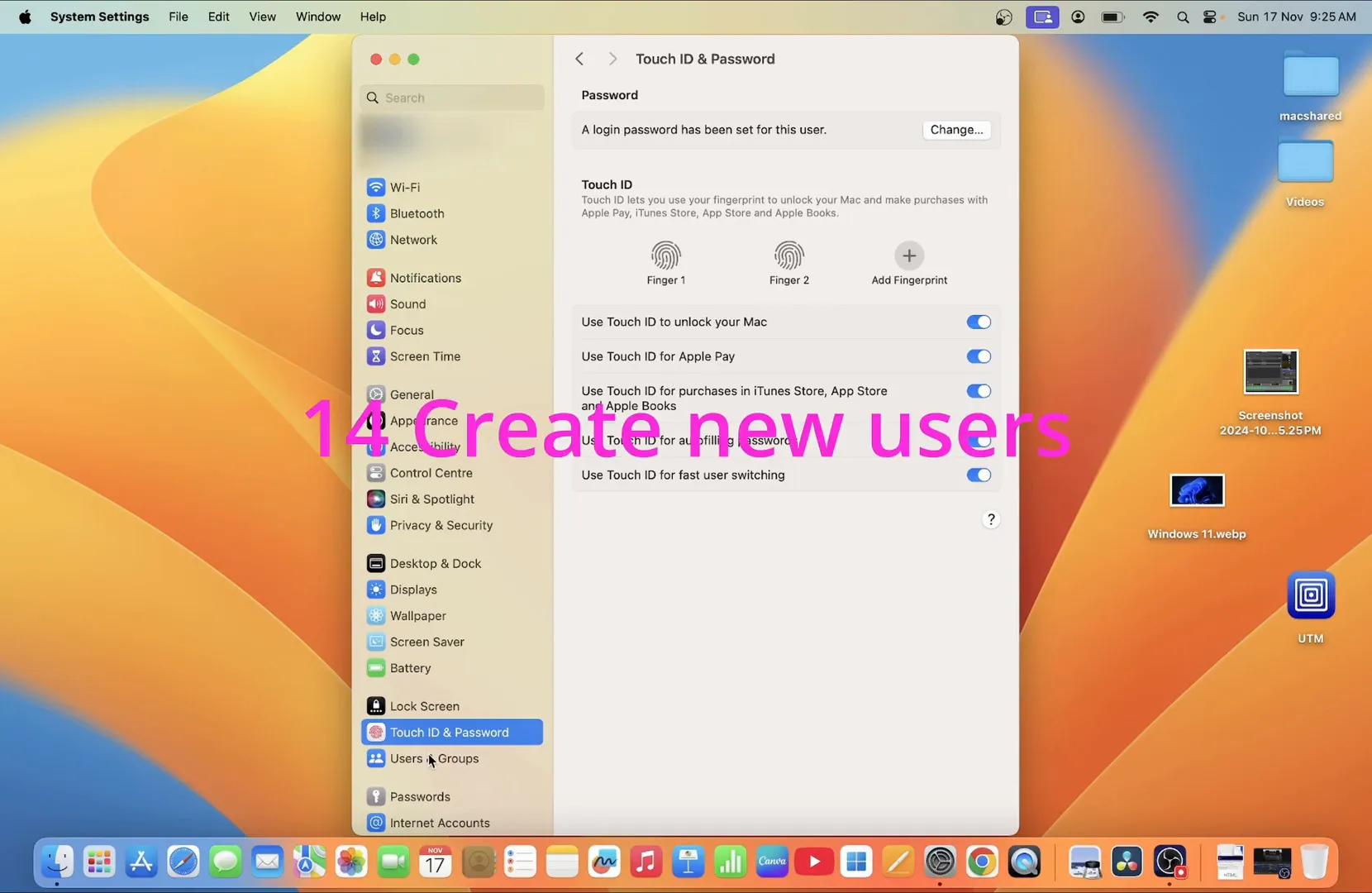Toggle Touch ID for iTunes Store purchases
1372x893 pixels.
click(x=979, y=391)
